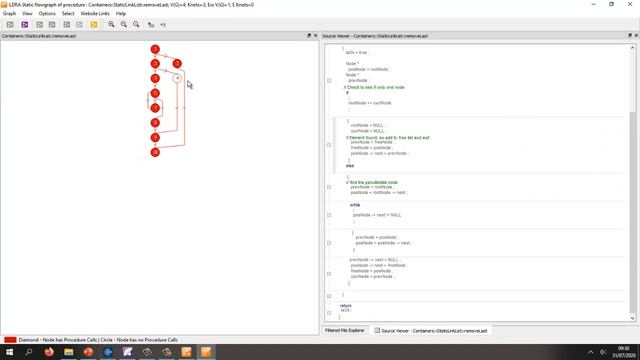Toggle the marker box beside the closing brace
Screen dimensions: 640x360
click(329, 296)
